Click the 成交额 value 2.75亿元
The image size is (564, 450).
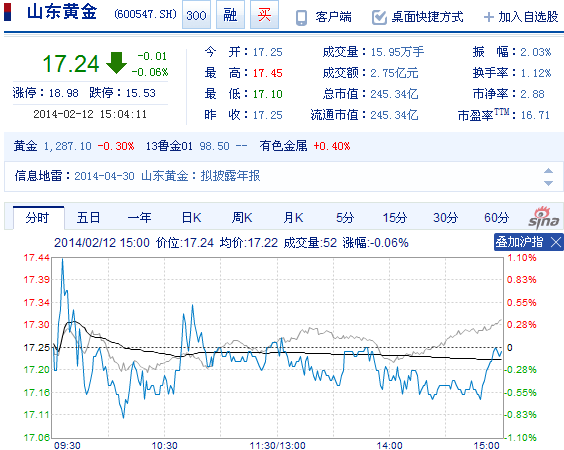pyautogui.click(x=394, y=73)
